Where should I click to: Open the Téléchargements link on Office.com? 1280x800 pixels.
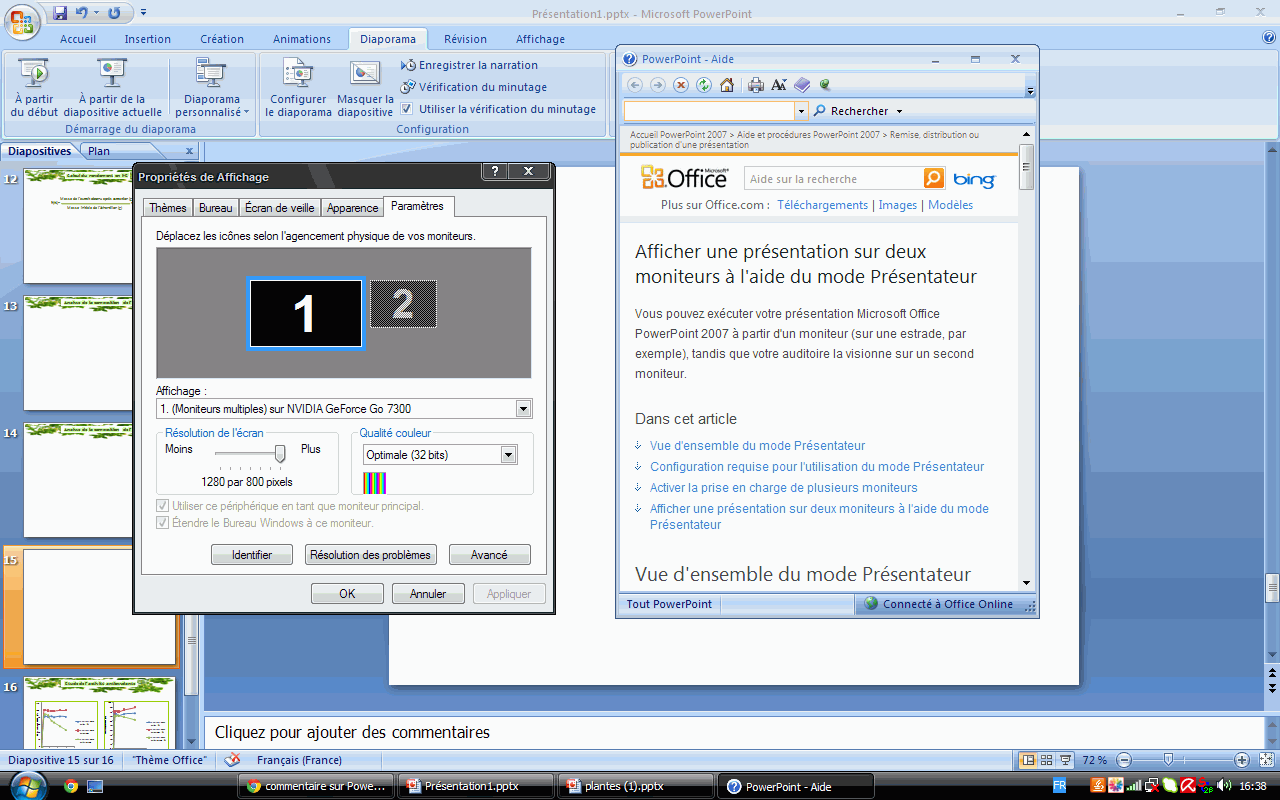click(x=822, y=205)
